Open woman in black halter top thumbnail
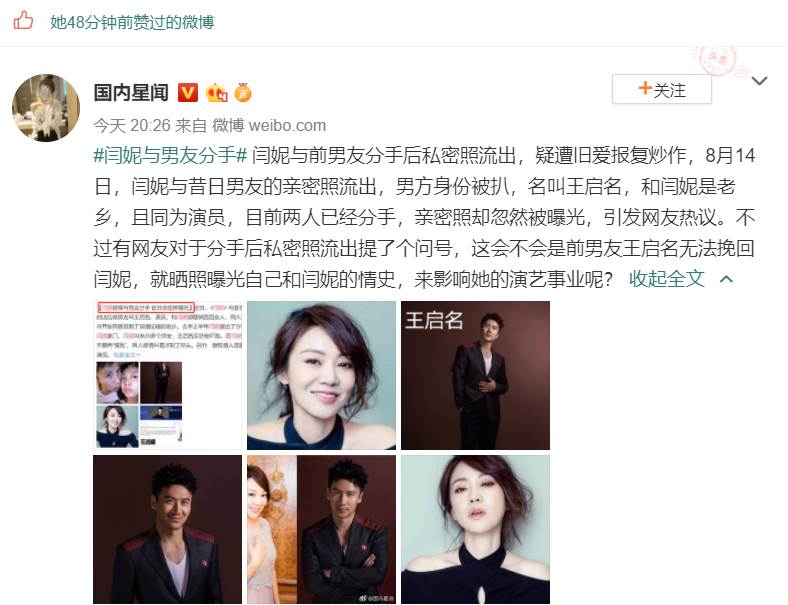Viewport: 788px width, 605px height. pos(475,529)
